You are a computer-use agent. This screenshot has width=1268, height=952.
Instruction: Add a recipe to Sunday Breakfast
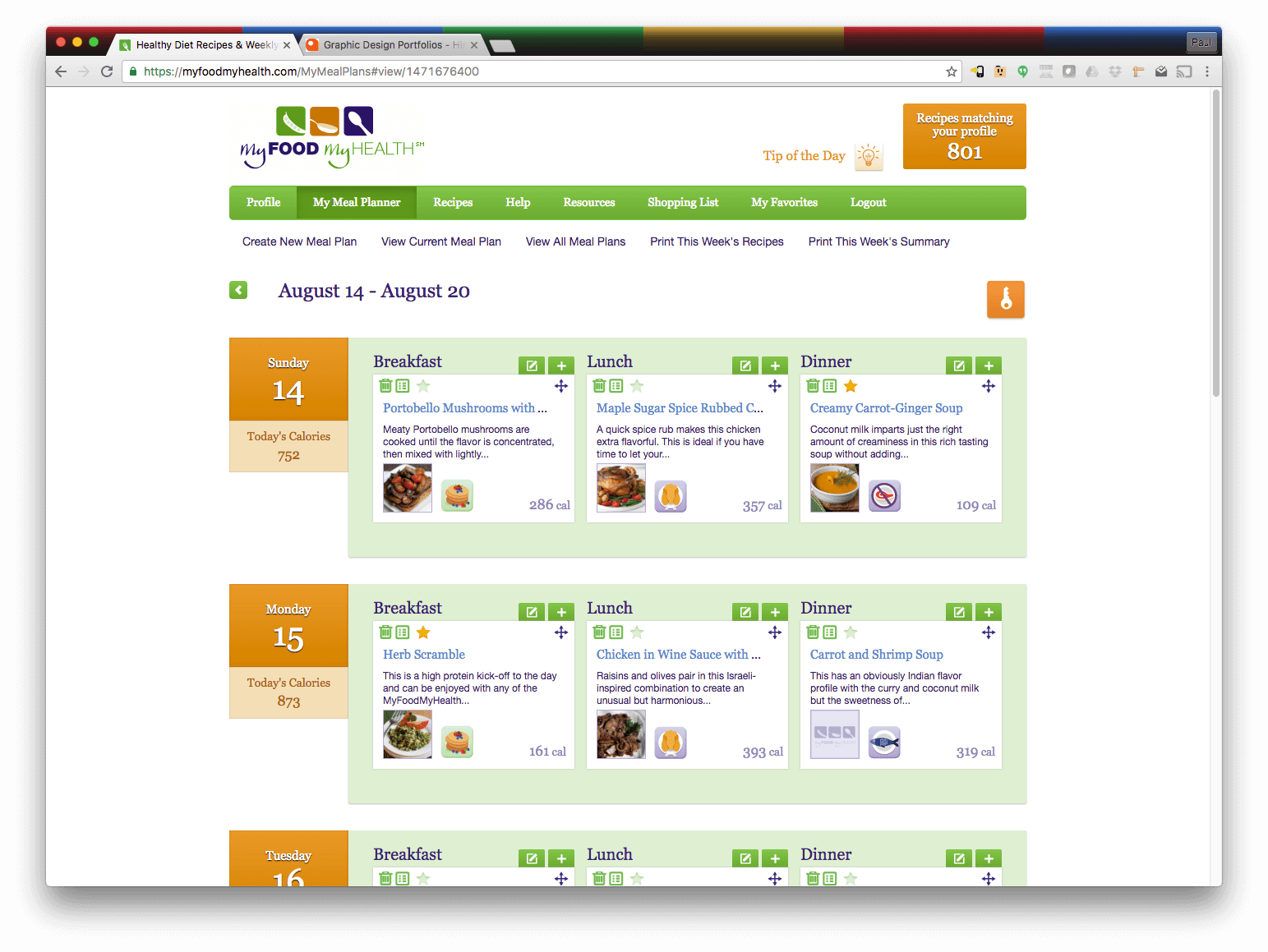point(561,366)
